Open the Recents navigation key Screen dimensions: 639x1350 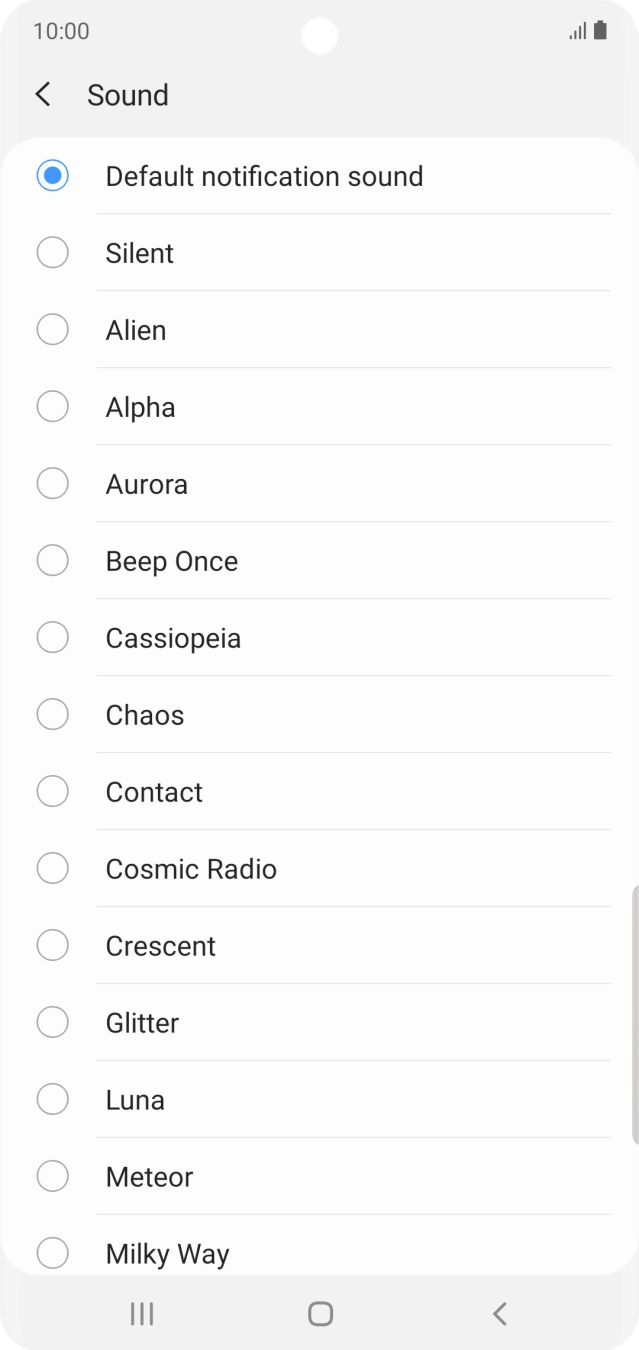pos(141,1313)
